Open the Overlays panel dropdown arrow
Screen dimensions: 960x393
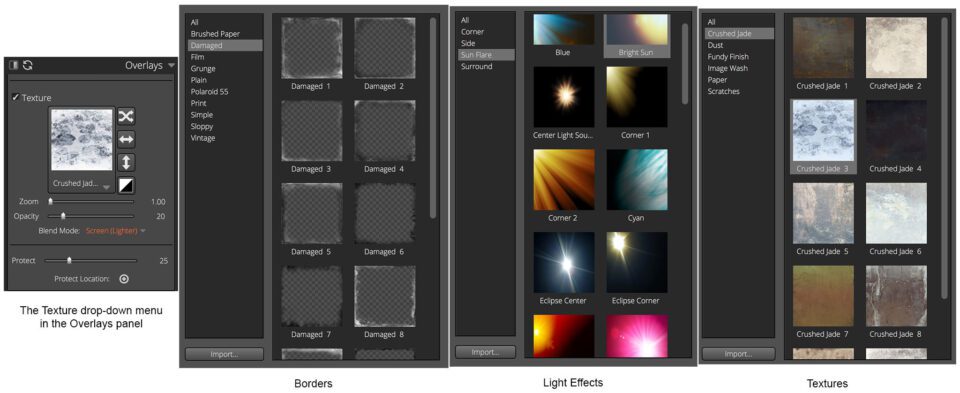171,65
